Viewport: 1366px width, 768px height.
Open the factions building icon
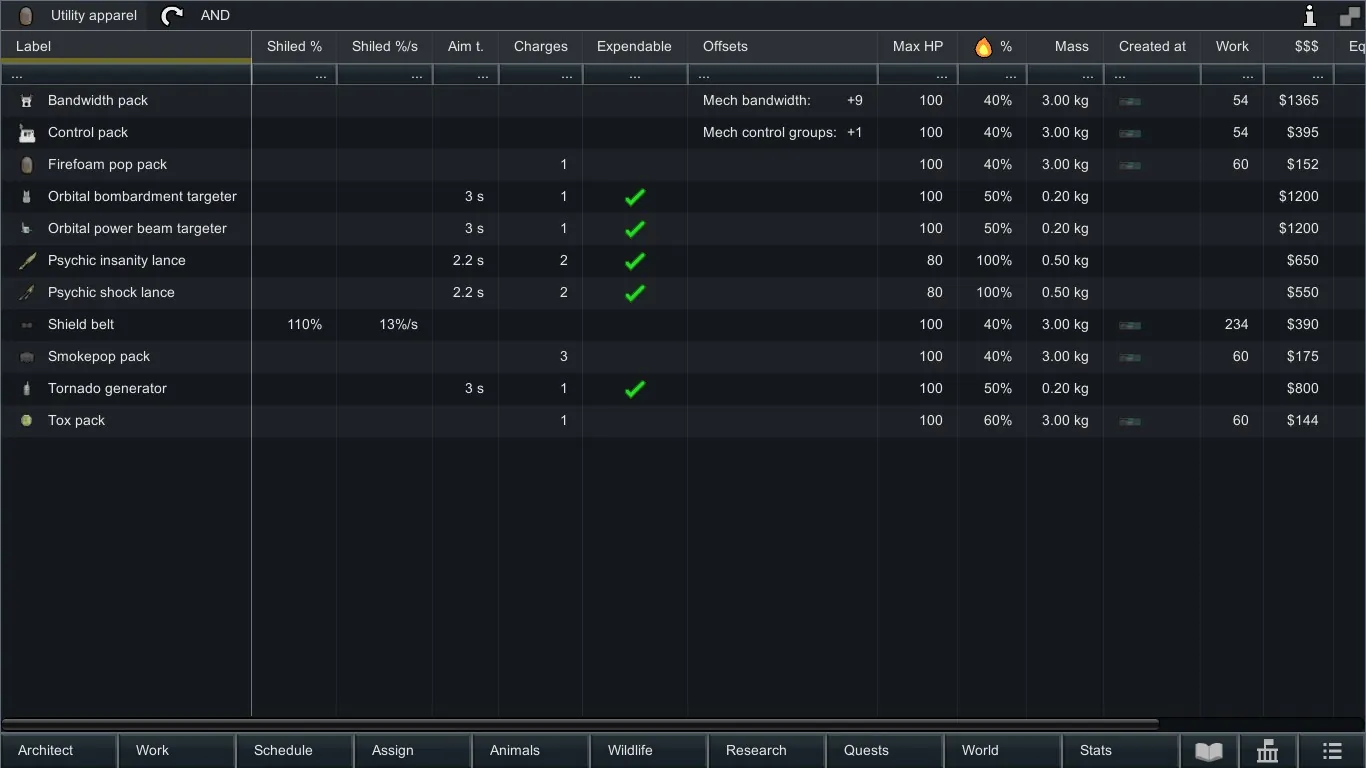pyautogui.click(x=1267, y=751)
